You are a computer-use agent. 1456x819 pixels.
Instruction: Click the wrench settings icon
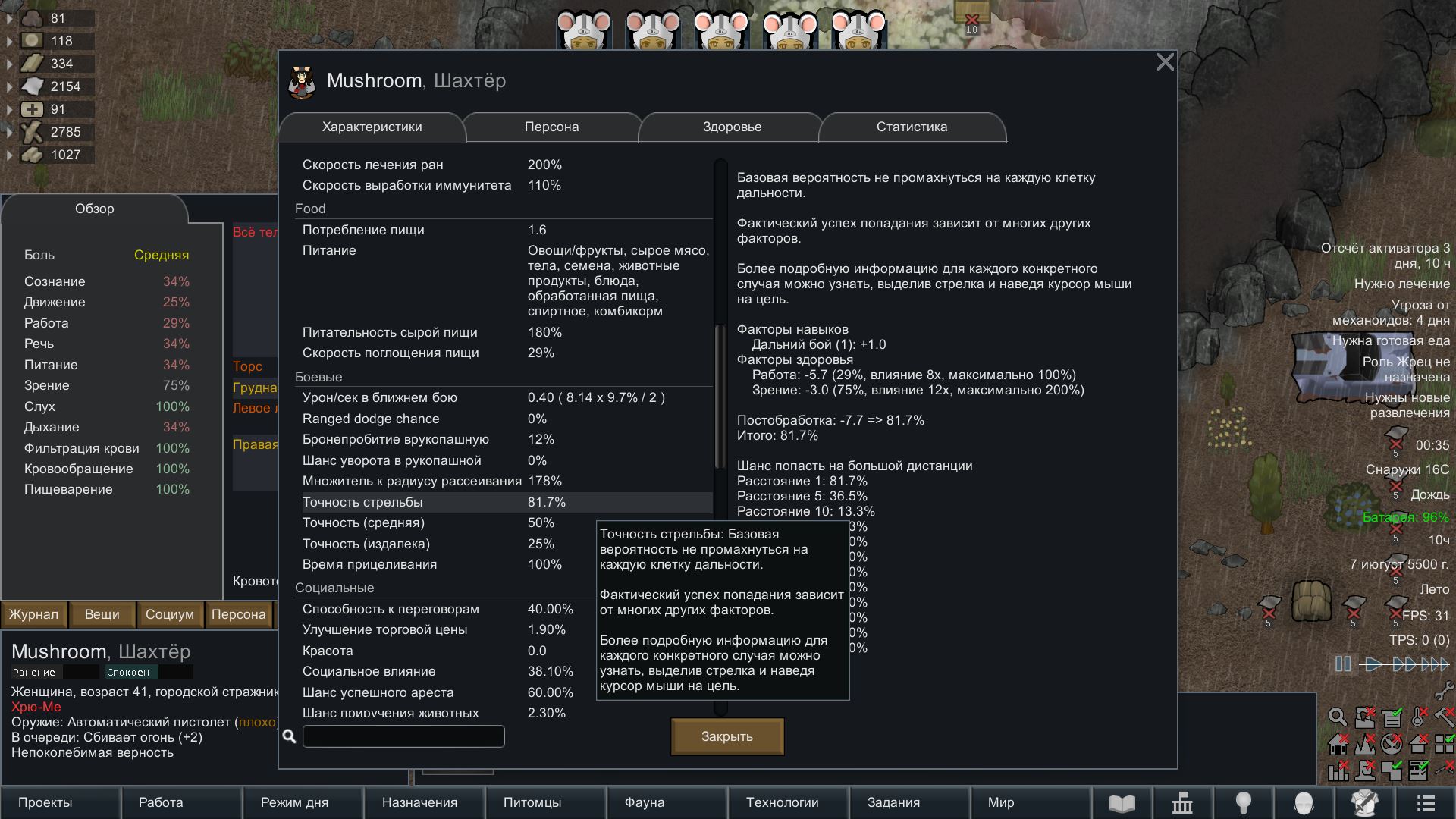1444,690
